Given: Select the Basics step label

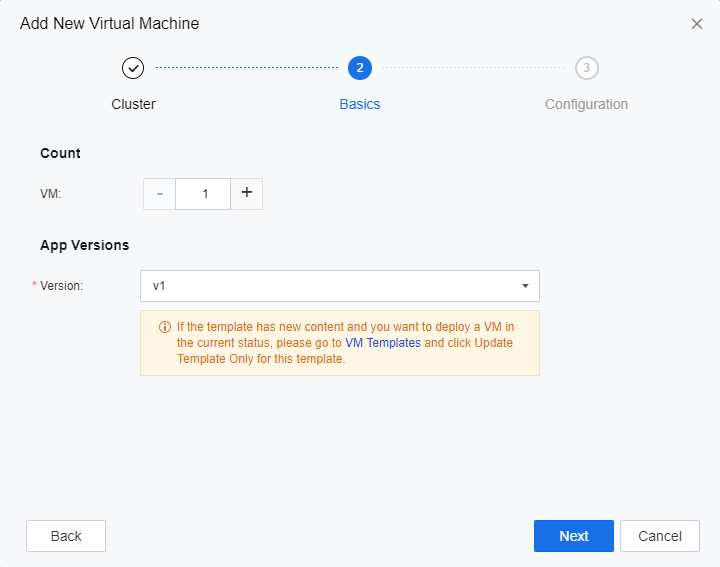Looking at the screenshot, I should (360, 104).
